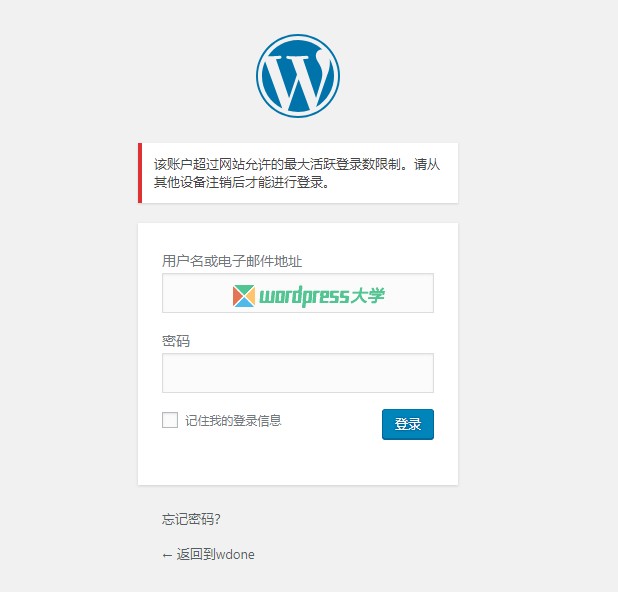Click the red stripe of the error notice

pyautogui.click(x=140, y=173)
